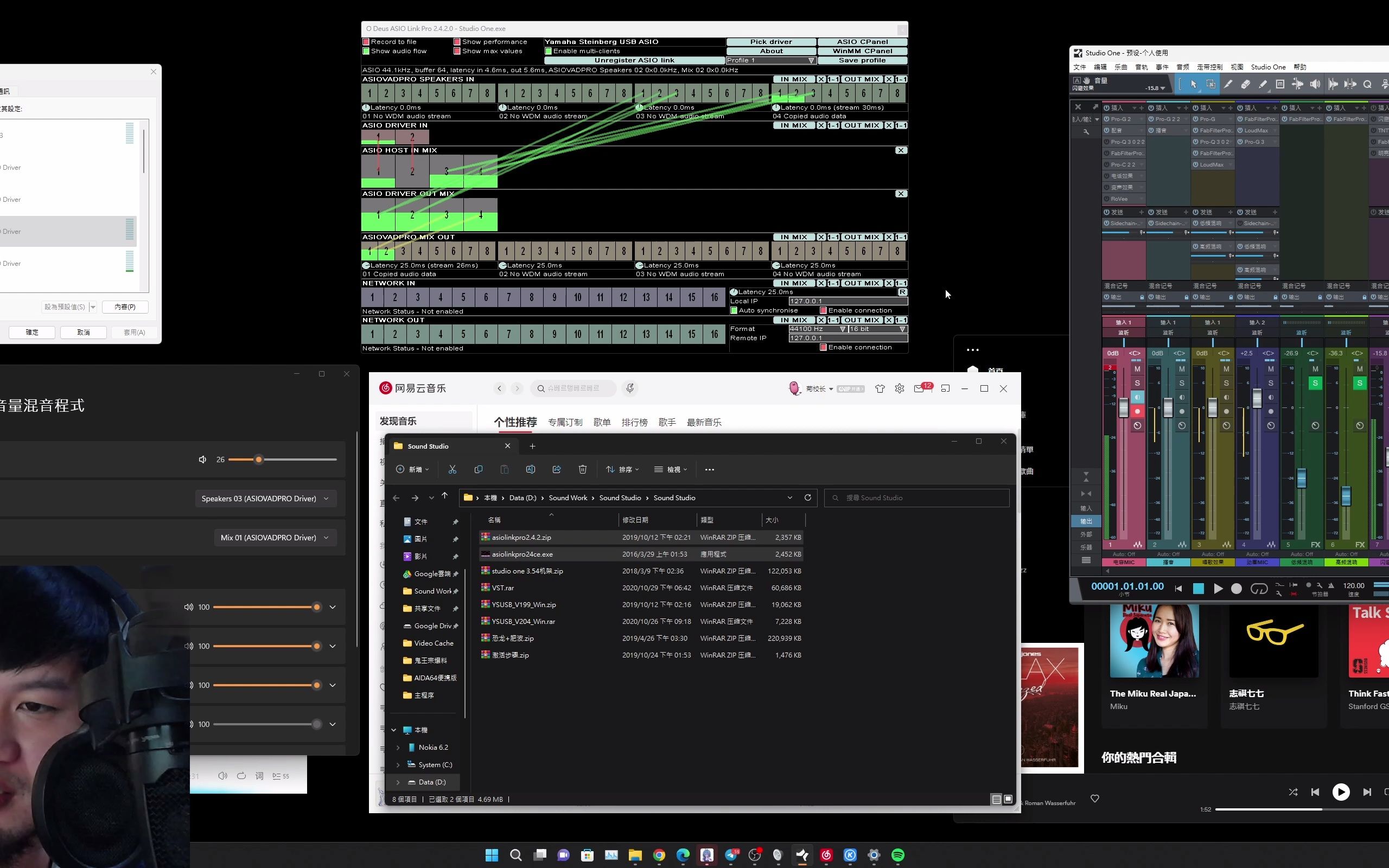Screen dimensions: 1389x868
Task: Click the 確定 button in Sound dialog
Action: [x=32, y=333]
